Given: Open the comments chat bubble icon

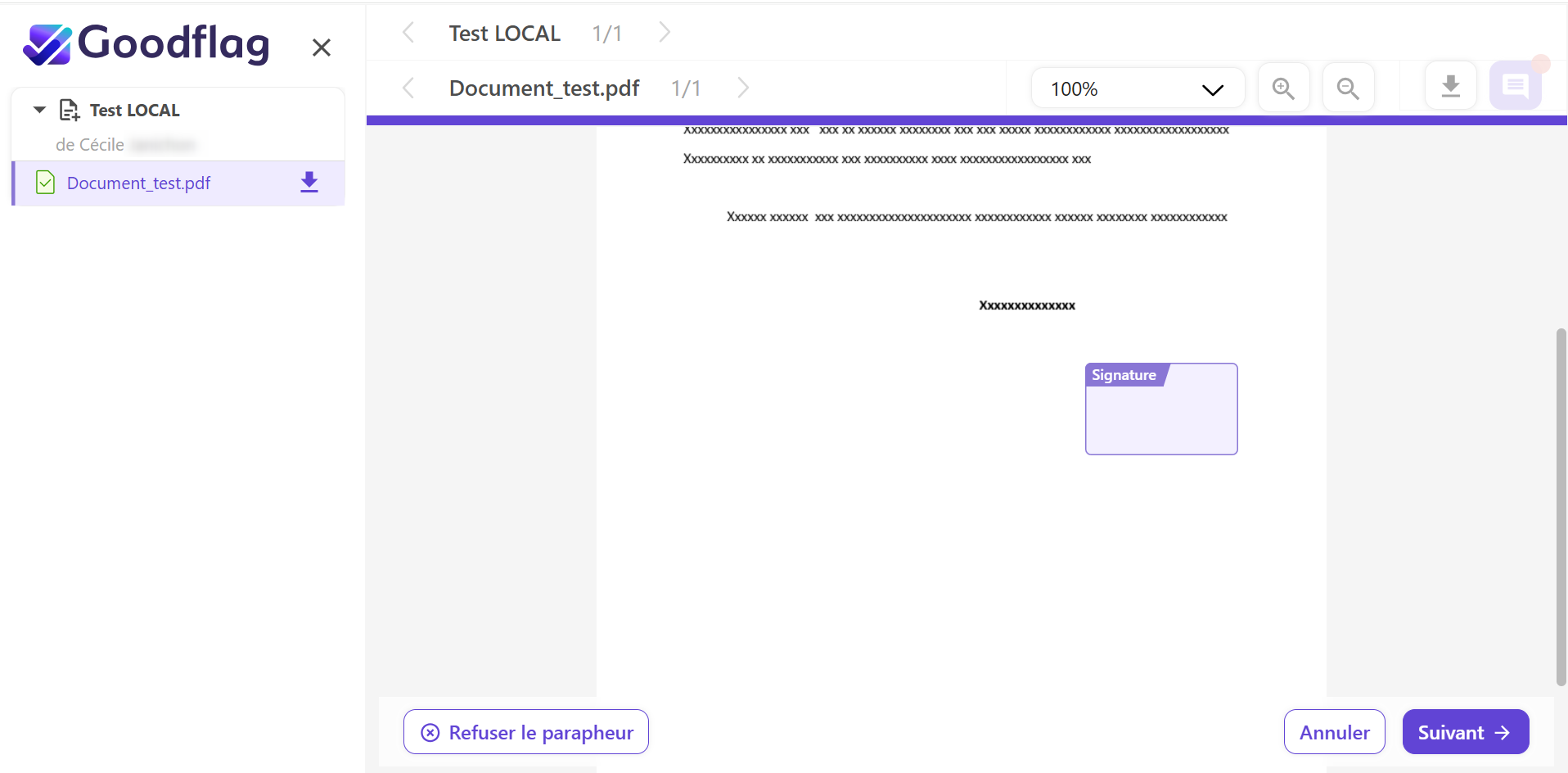Looking at the screenshot, I should pos(1515,85).
